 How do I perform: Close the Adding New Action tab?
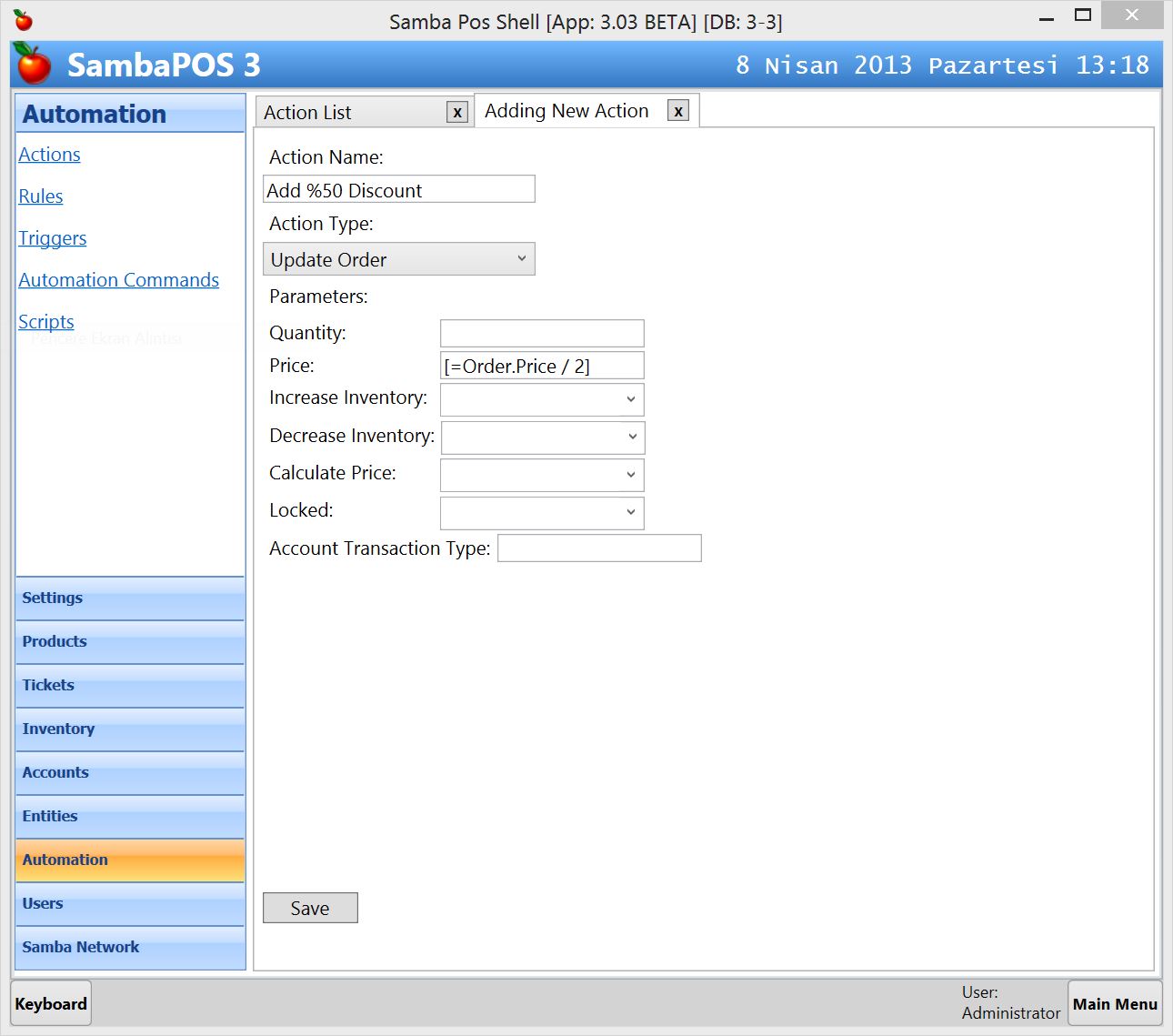677,111
